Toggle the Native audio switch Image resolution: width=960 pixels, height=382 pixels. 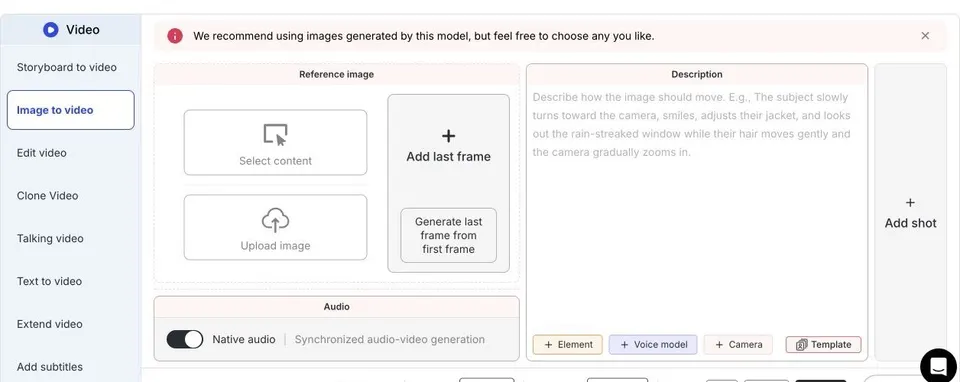(x=184, y=339)
